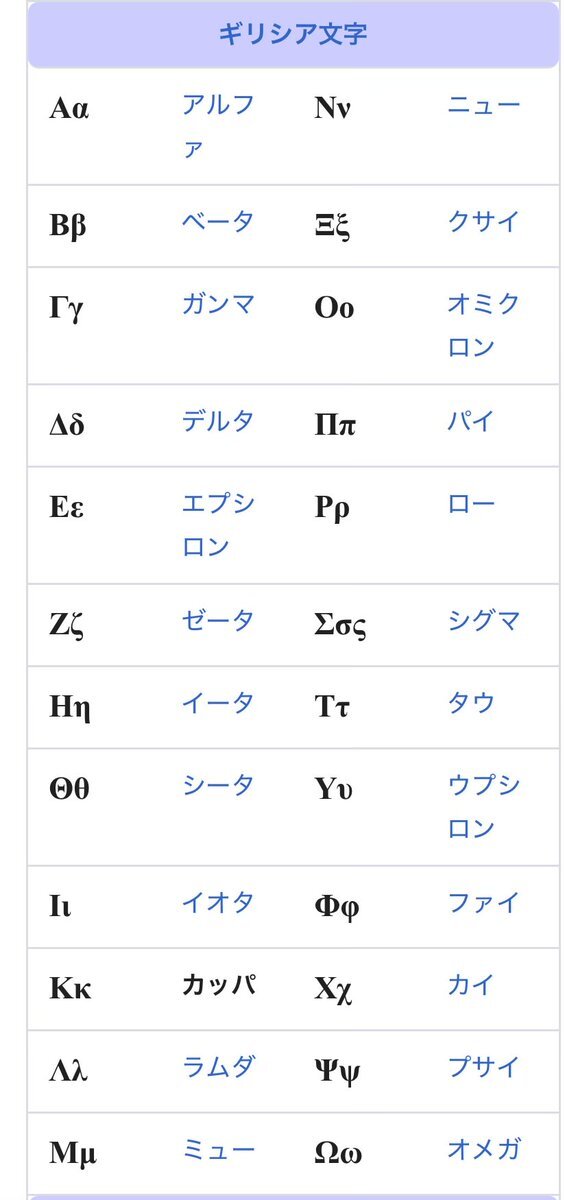Open the ウプシロン link
The height and width of the screenshot is (1200, 565).
click(x=484, y=807)
